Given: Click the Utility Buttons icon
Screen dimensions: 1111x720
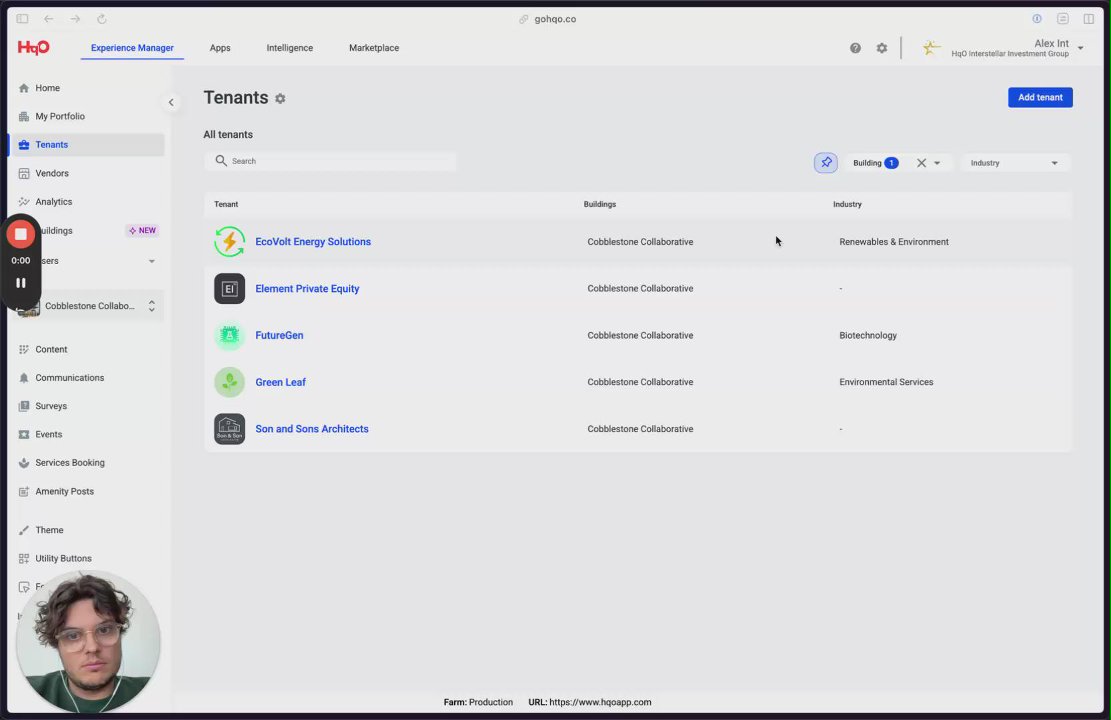Looking at the screenshot, I should pos(24,558).
